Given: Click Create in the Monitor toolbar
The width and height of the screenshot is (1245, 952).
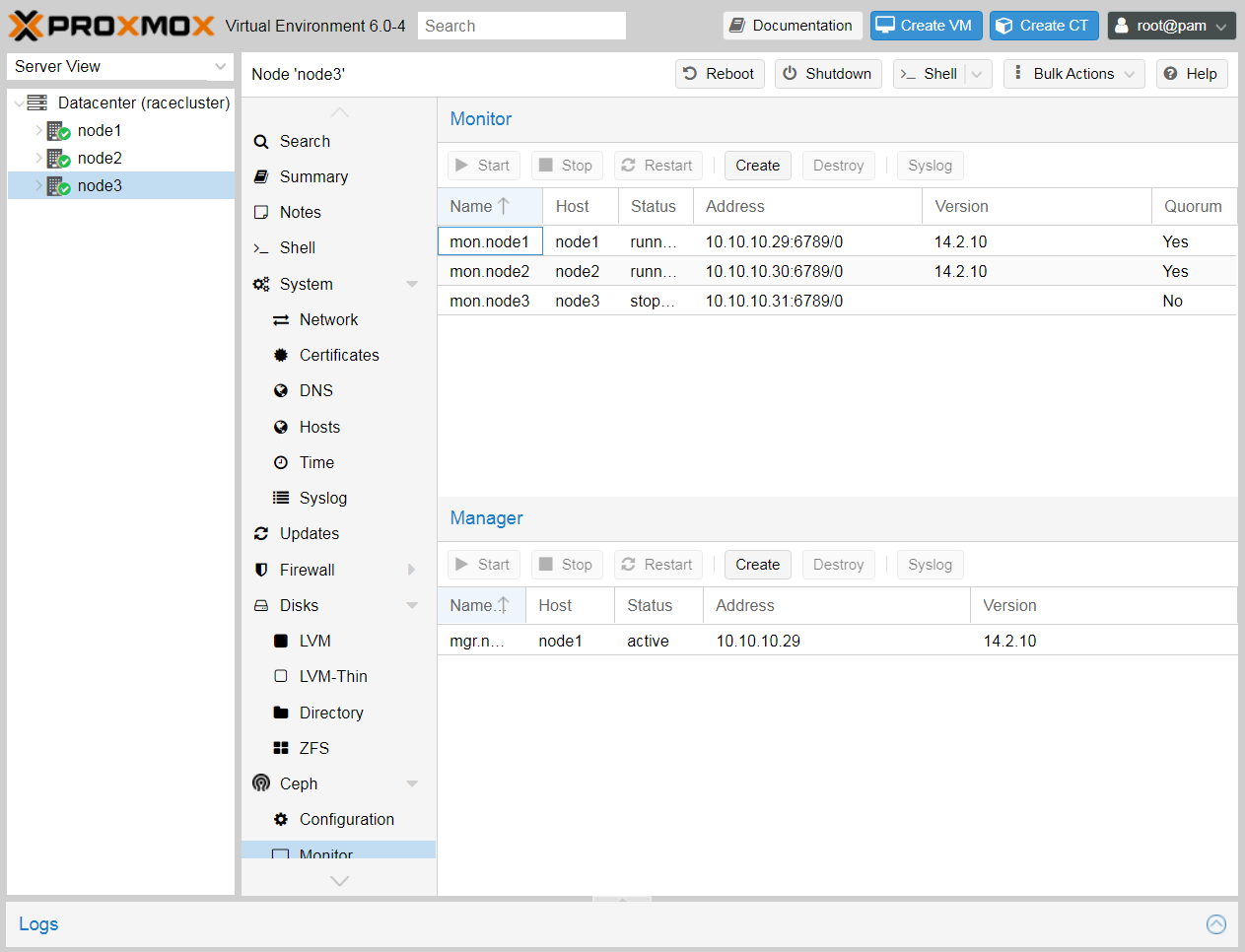Looking at the screenshot, I should click(x=757, y=166).
